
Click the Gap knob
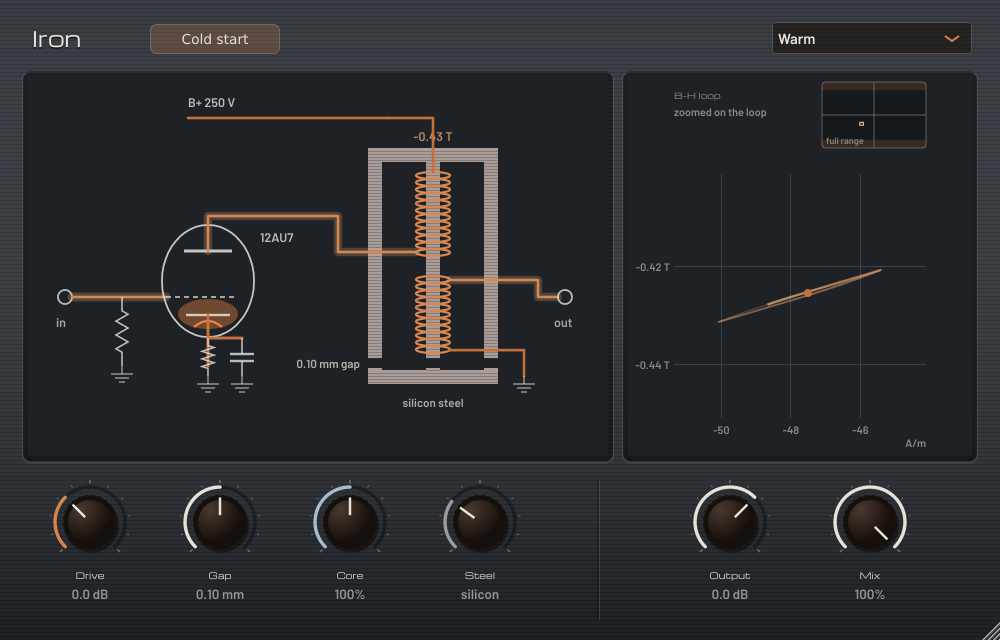point(220,521)
